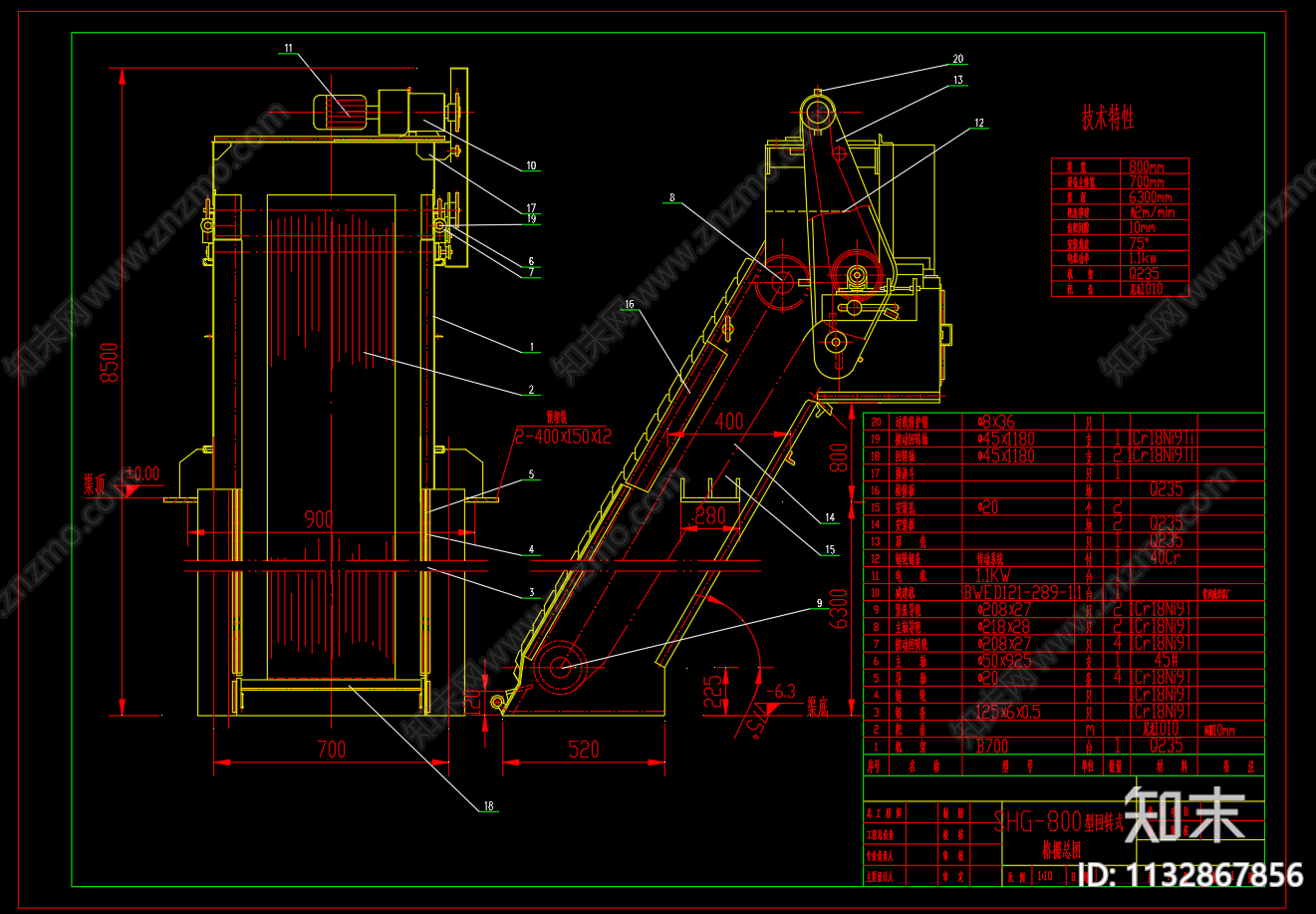The image size is (1316, 914).
Task: Click the 1:10 scale value in title block
Action: (1044, 877)
